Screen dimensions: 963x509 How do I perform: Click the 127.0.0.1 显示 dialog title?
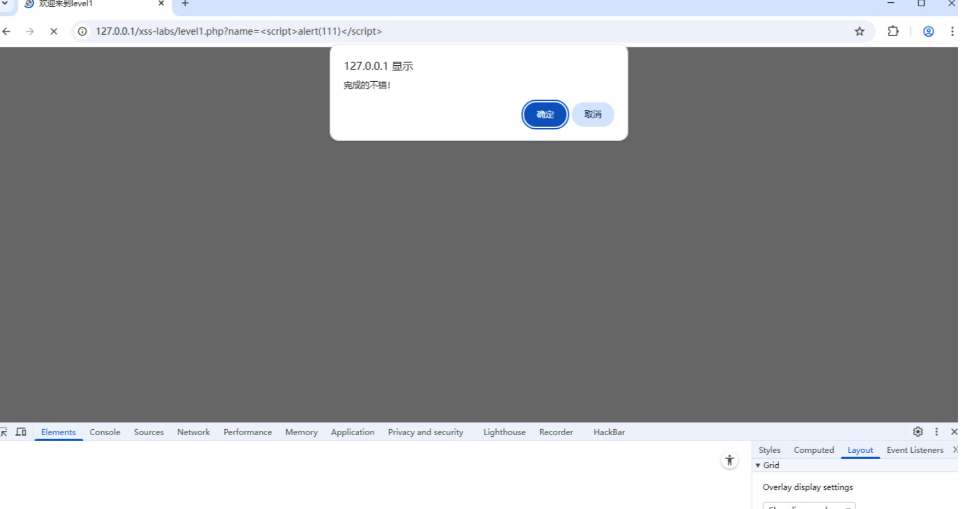coord(378,66)
